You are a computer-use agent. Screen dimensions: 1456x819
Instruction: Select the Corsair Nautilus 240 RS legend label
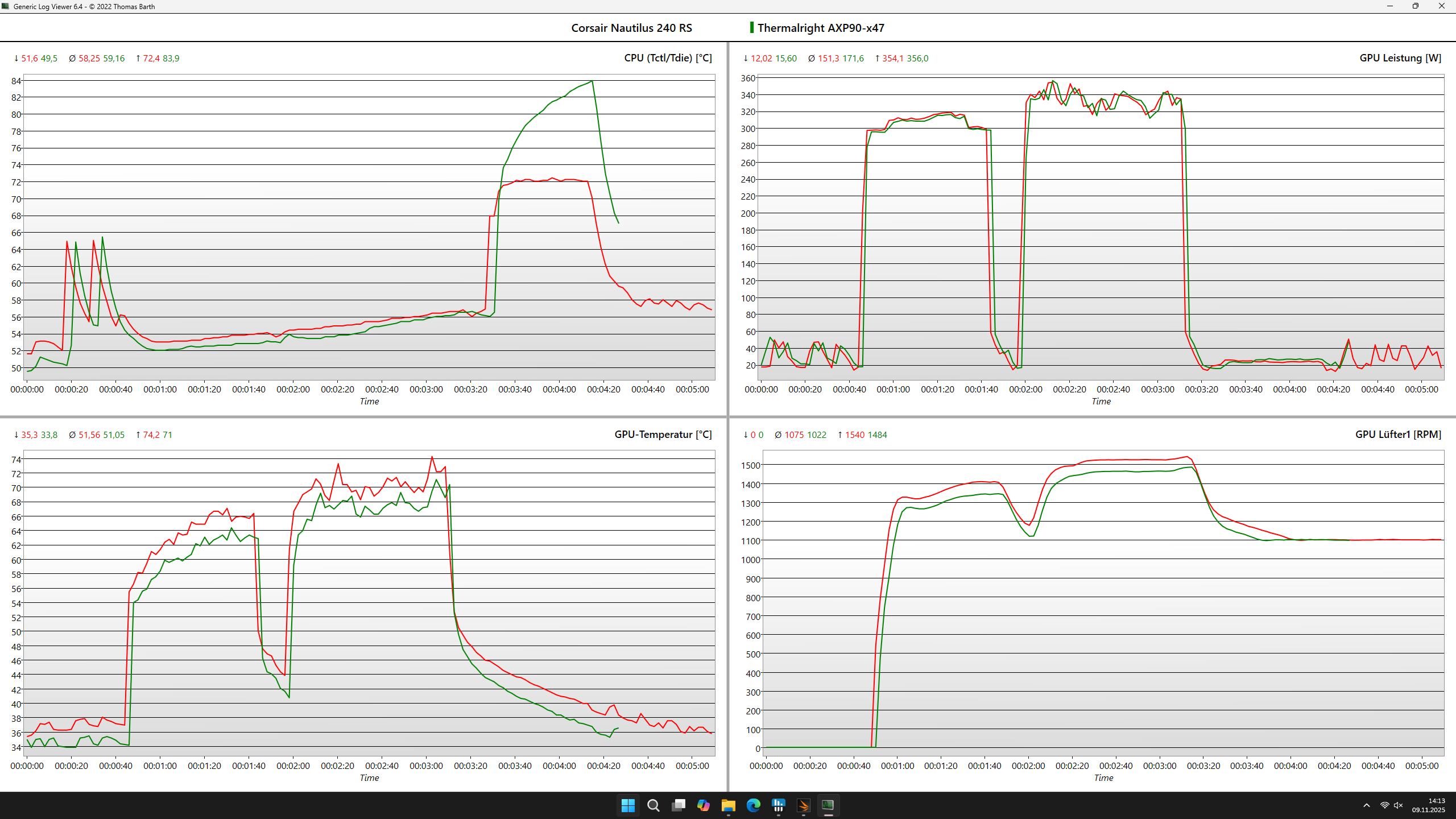tap(631, 28)
